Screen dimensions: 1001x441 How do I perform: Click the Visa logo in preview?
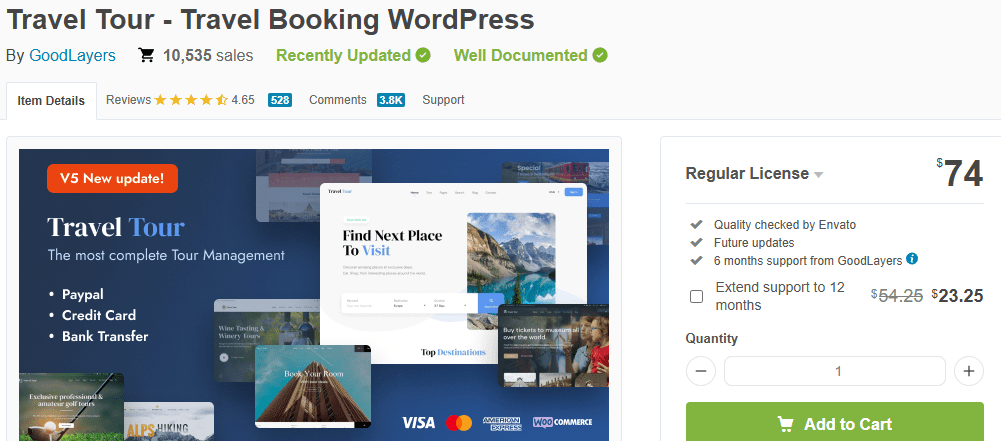(419, 422)
